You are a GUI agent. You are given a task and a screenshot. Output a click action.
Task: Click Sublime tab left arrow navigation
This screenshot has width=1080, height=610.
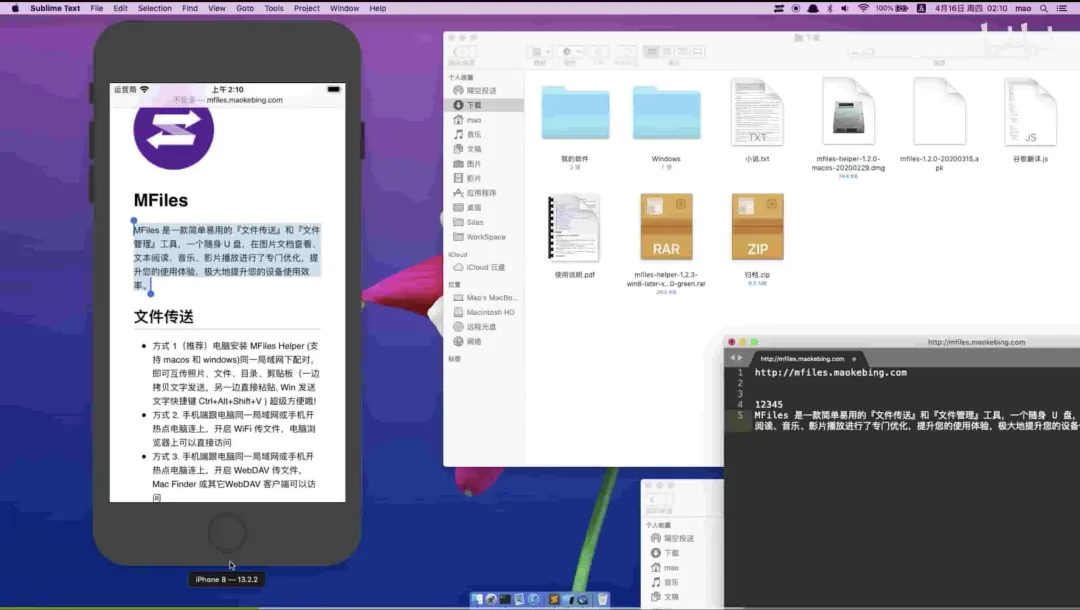[x=732, y=358]
